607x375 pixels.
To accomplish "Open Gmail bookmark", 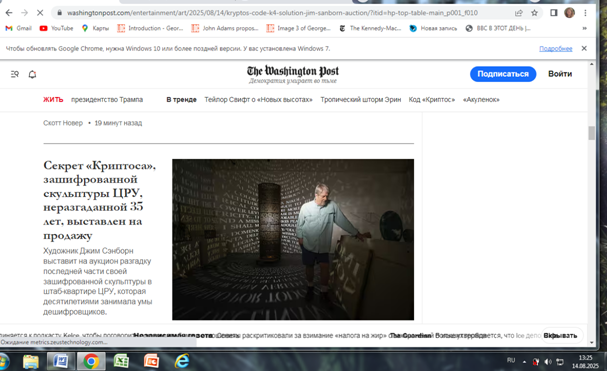I will [x=19, y=28].
